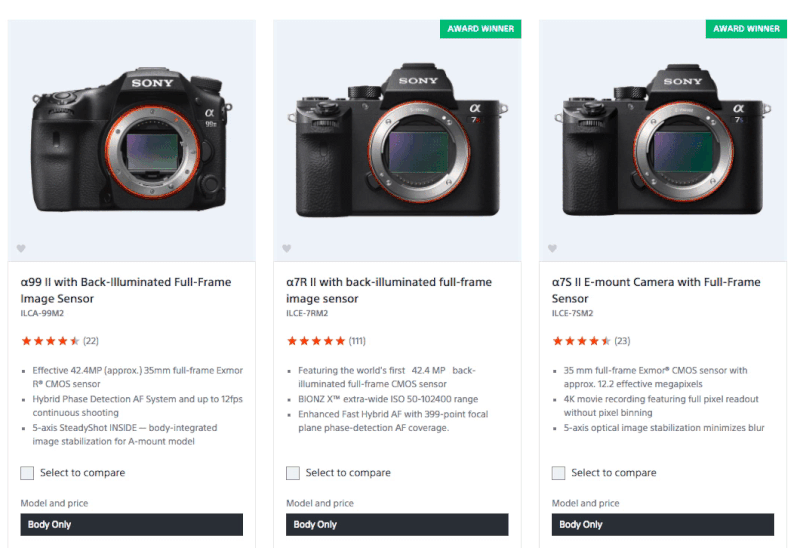The image size is (800, 548).
Task: Click the α7R II star rating
Action: (316, 341)
